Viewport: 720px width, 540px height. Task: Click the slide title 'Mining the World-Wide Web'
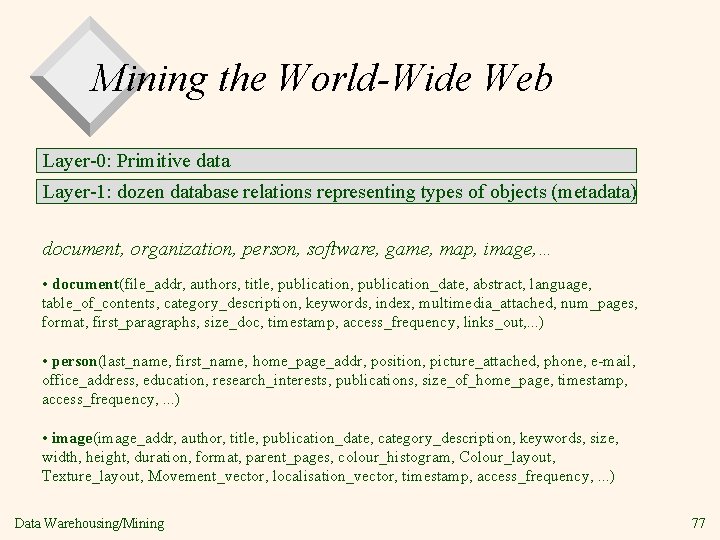(x=321, y=78)
